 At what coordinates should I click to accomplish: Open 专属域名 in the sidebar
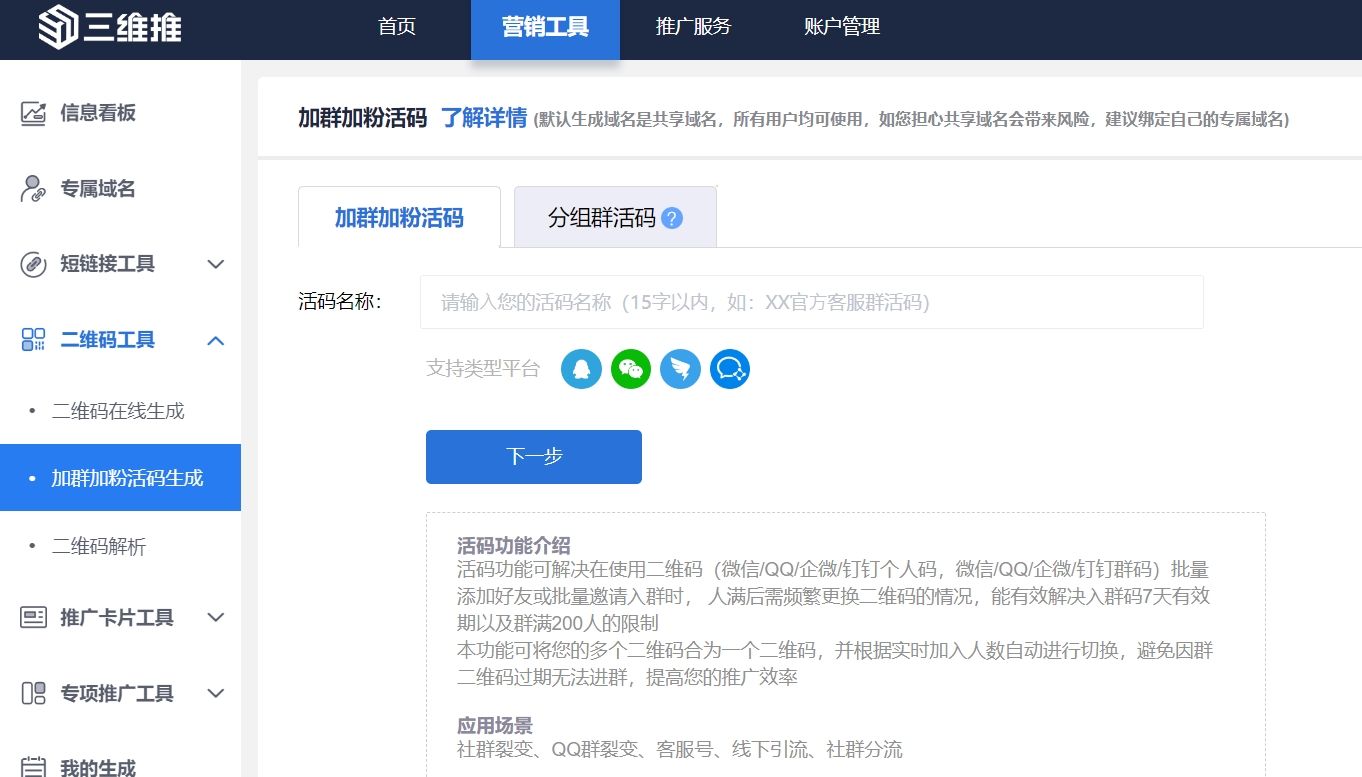(x=97, y=189)
